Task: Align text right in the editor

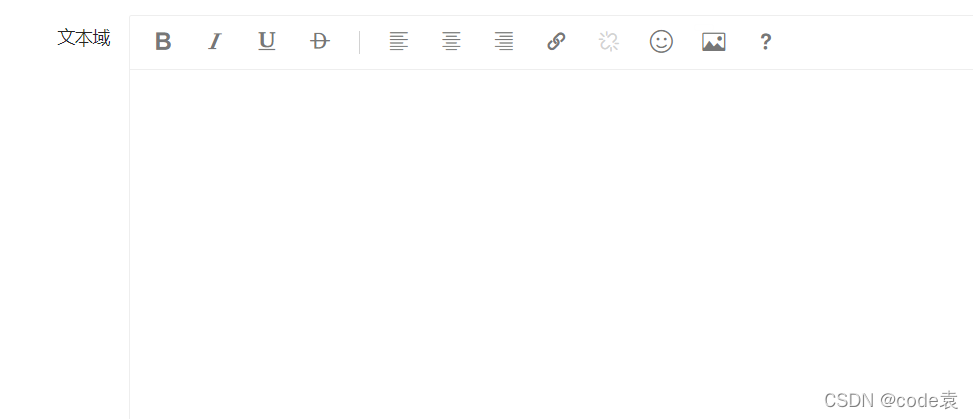Action: point(504,42)
